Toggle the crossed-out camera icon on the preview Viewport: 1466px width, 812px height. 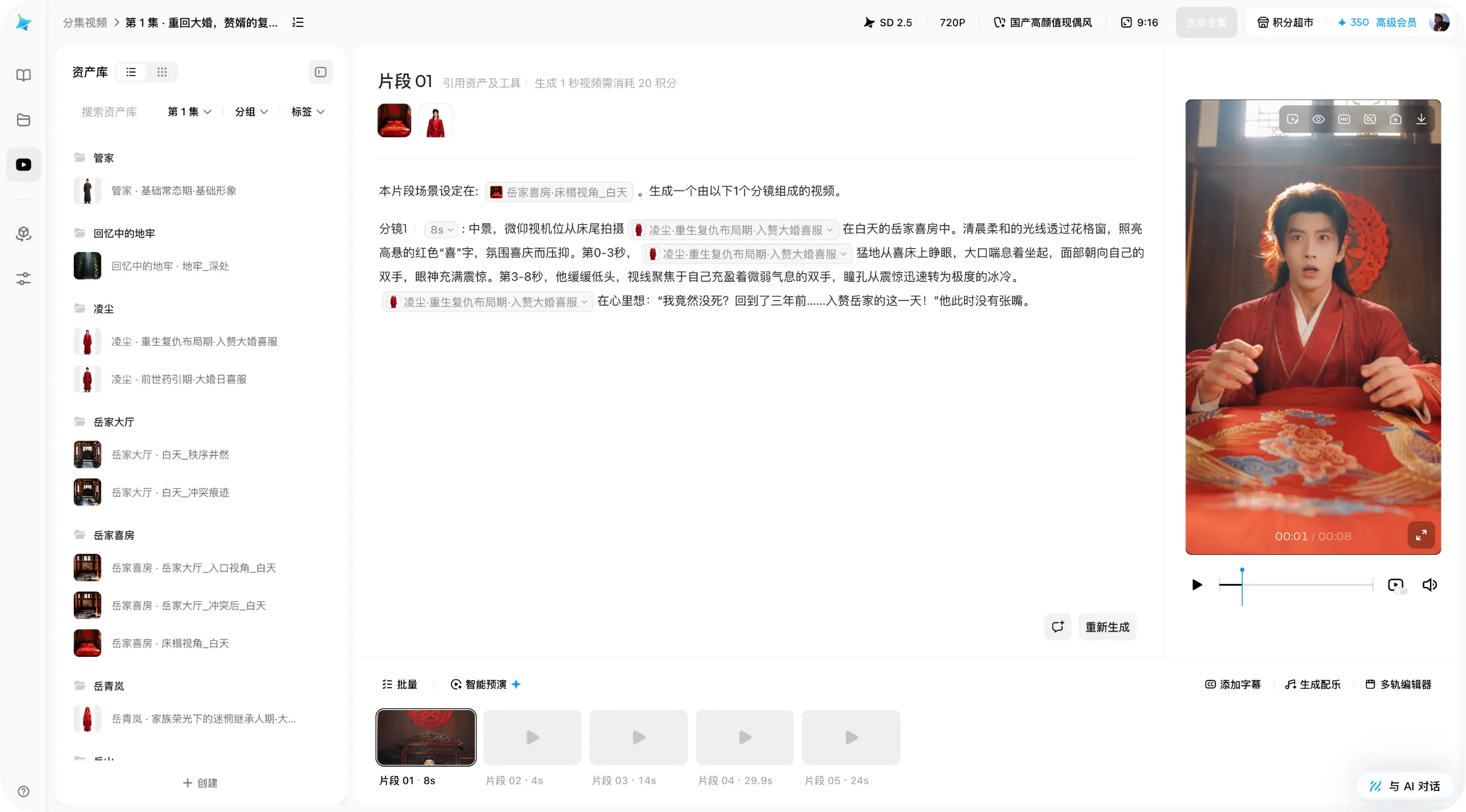[x=1370, y=119]
